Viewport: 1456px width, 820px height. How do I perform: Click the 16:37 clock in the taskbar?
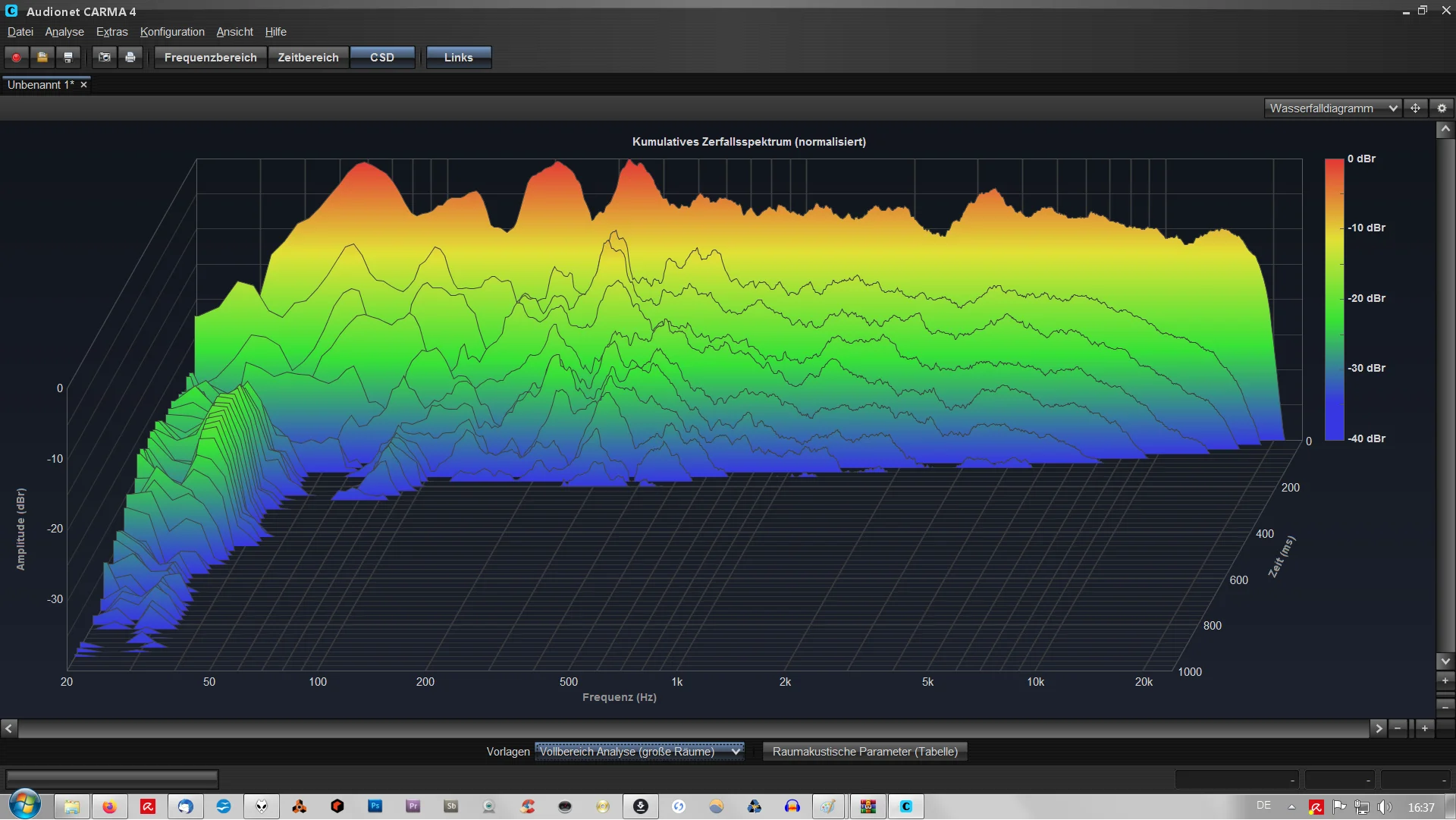[x=1421, y=808]
